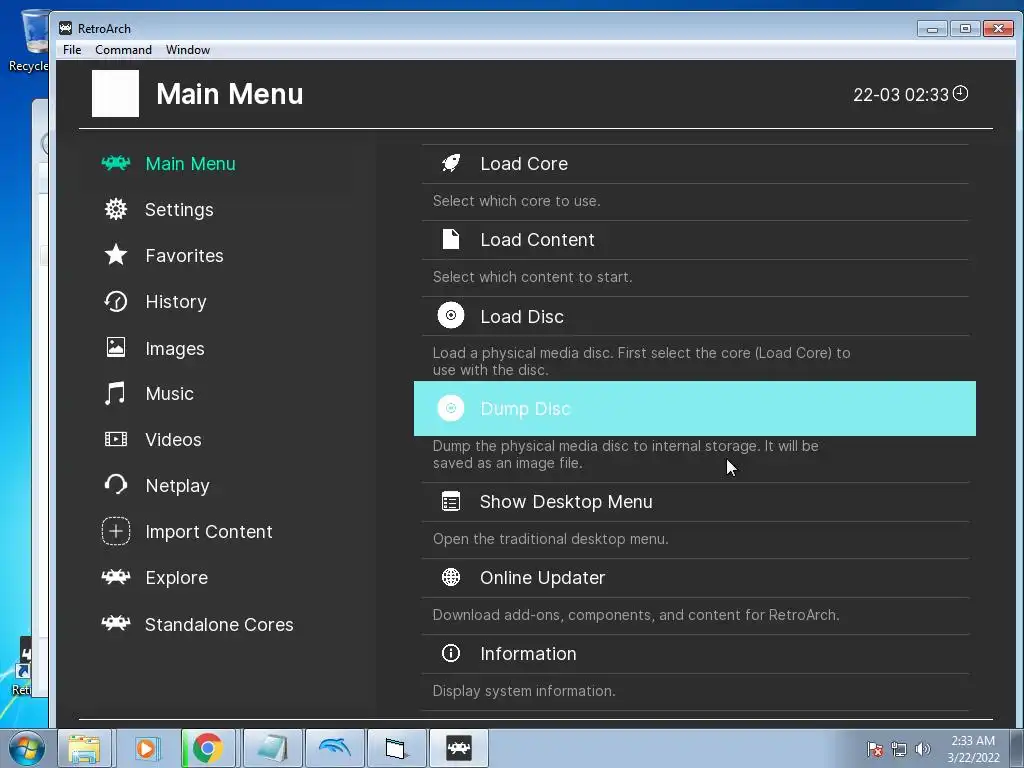Click the Favorites star icon
This screenshot has height=768, width=1024.
click(x=116, y=255)
